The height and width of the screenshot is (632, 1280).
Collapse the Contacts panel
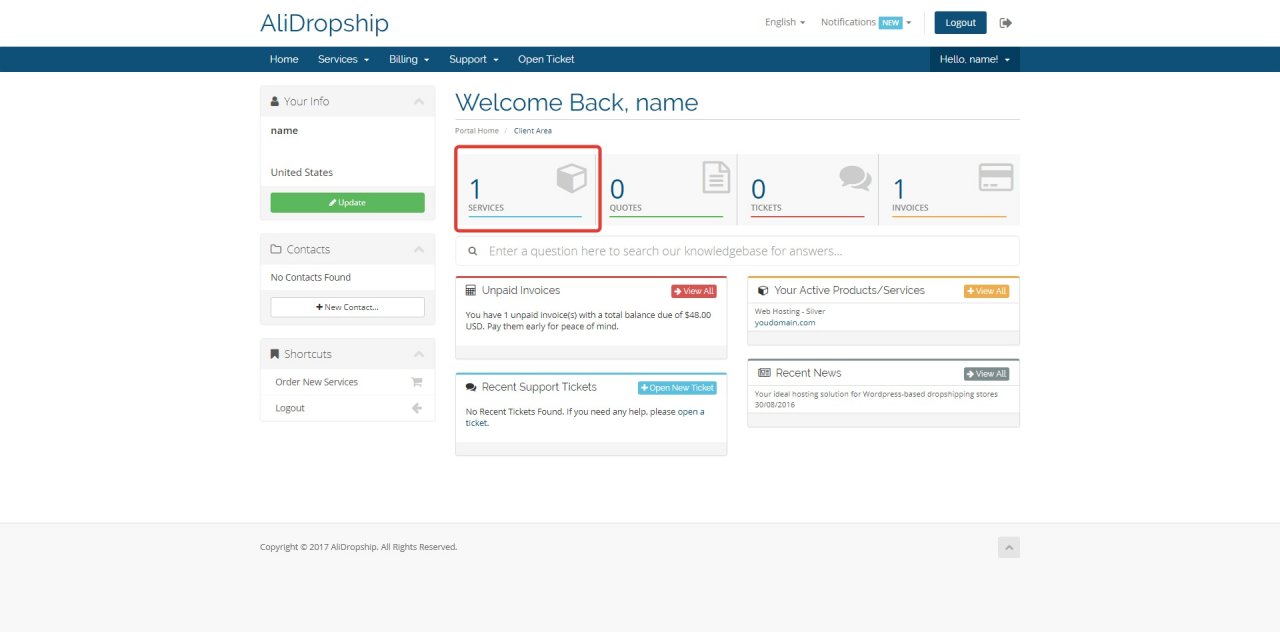[x=418, y=250]
